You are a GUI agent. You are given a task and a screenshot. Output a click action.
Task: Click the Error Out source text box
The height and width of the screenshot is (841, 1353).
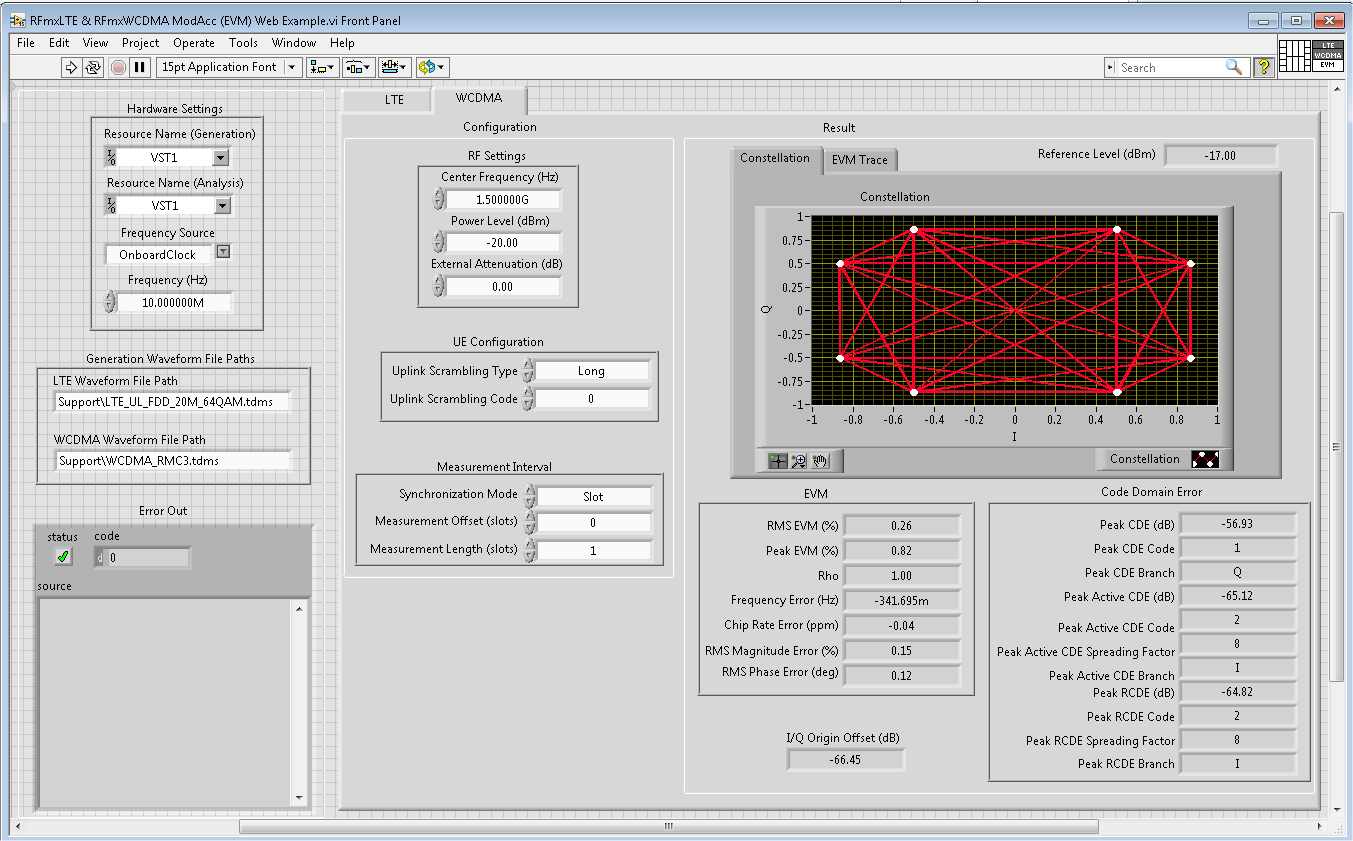click(x=164, y=702)
